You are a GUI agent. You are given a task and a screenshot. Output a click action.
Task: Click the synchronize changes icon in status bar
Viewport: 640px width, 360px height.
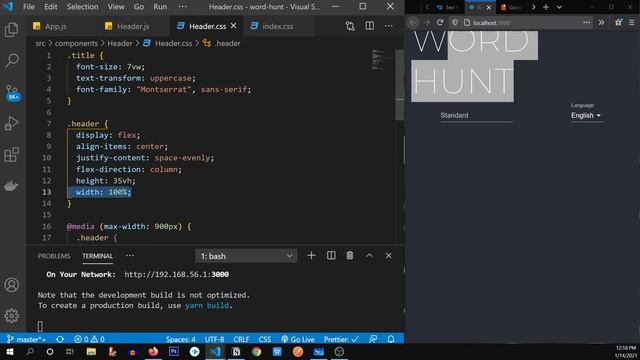point(60,339)
